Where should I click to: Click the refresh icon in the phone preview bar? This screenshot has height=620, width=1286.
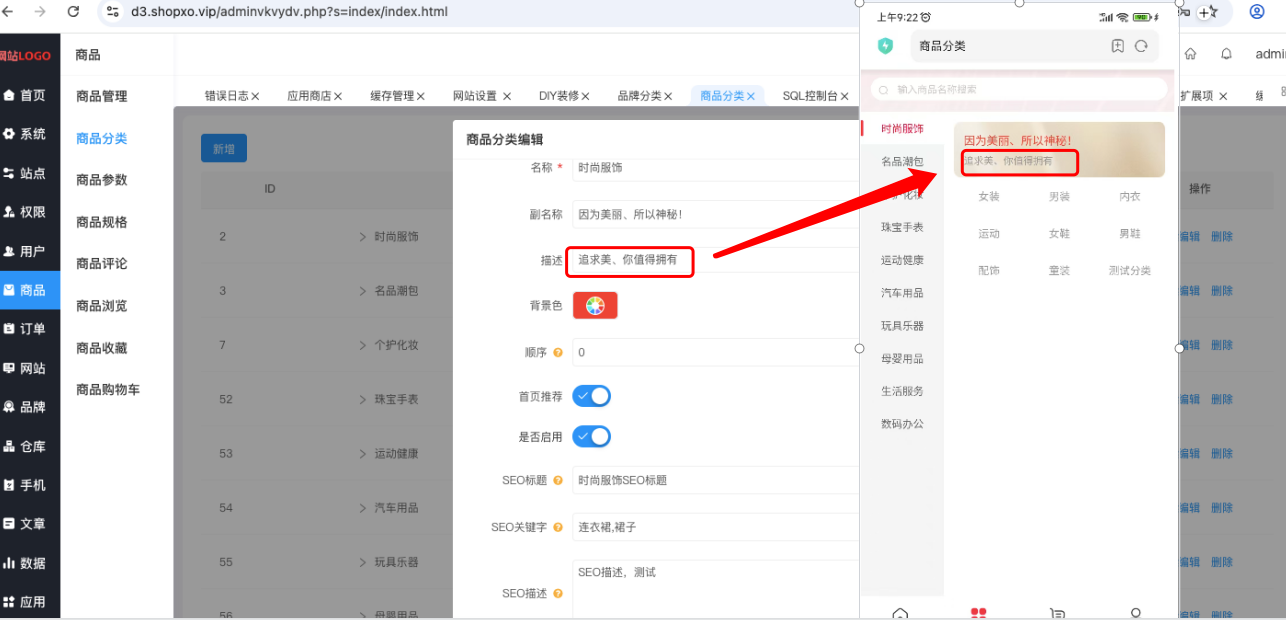(x=1141, y=46)
